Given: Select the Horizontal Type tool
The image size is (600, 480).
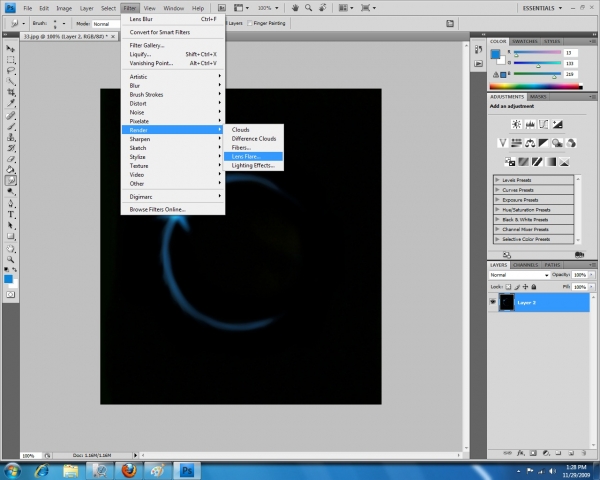Looking at the screenshot, I should [11, 215].
